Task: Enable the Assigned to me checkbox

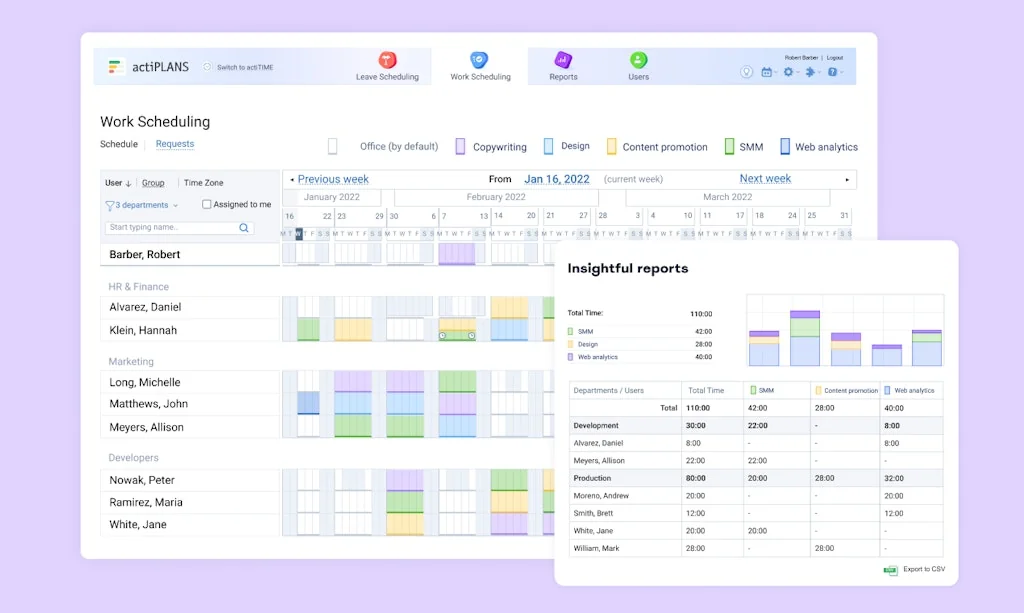Action: pos(206,204)
